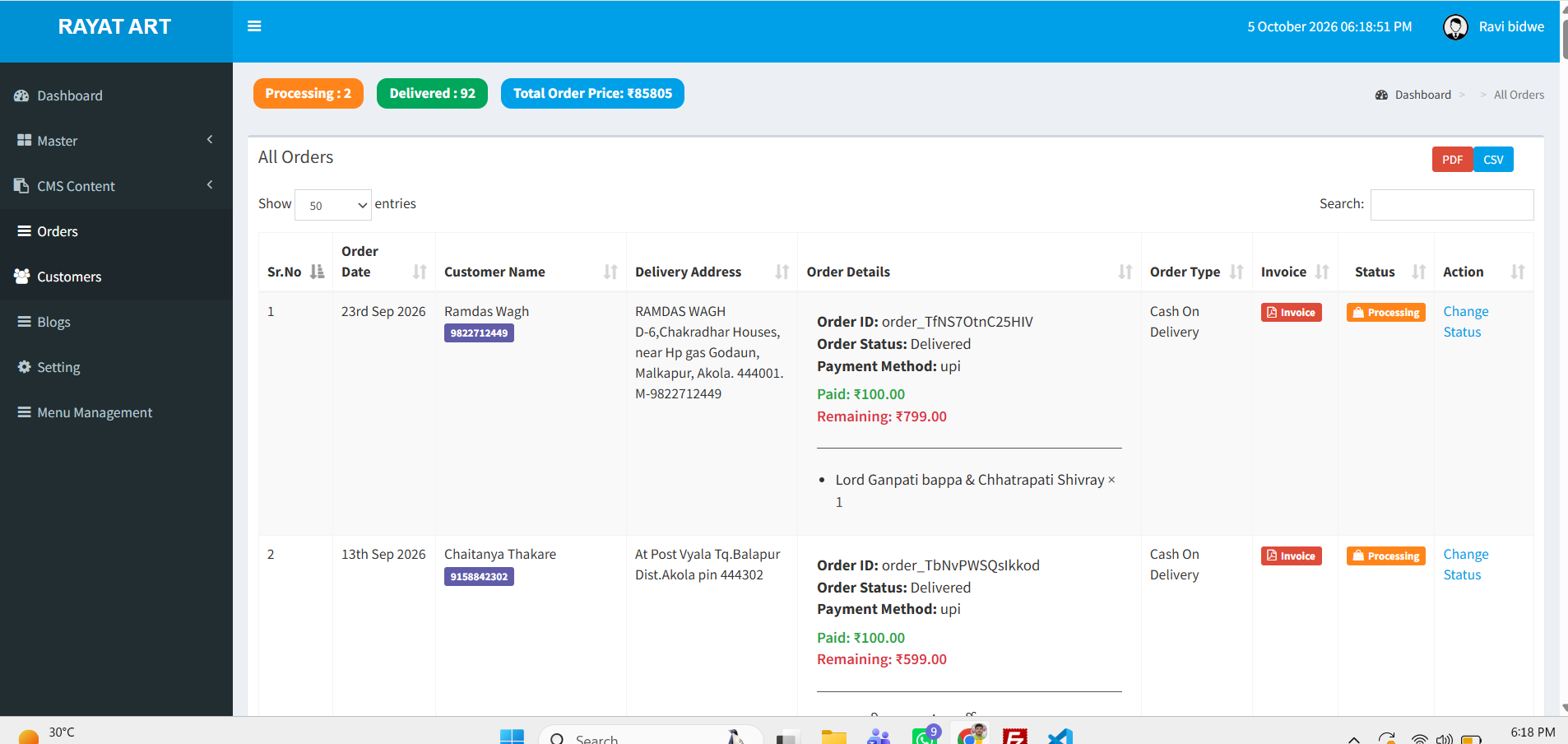Click the All Orders breadcrumb
The width and height of the screenshot is (1568, 744).
click(1519, 95)
